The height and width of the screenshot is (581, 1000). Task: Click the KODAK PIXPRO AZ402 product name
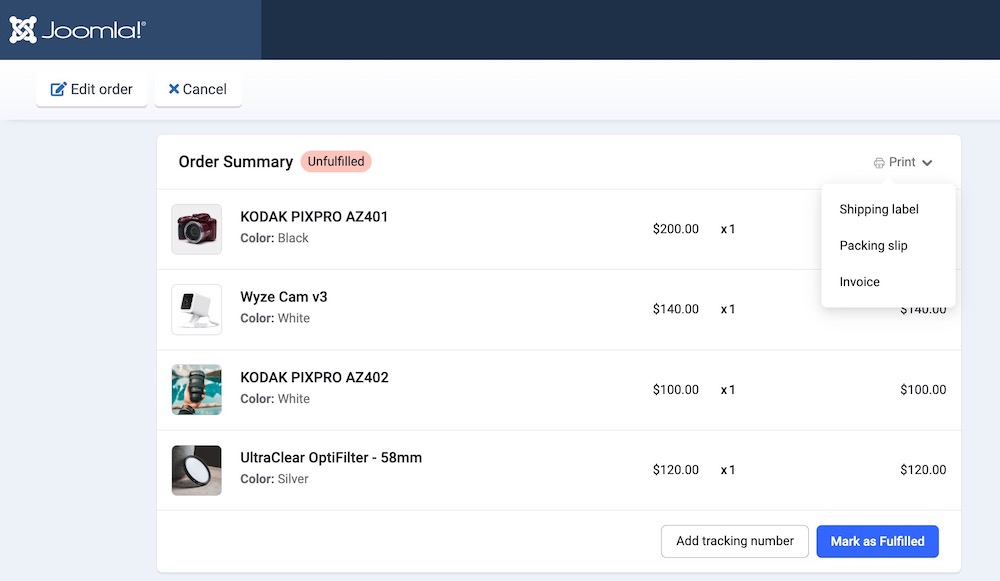[314, 377]
